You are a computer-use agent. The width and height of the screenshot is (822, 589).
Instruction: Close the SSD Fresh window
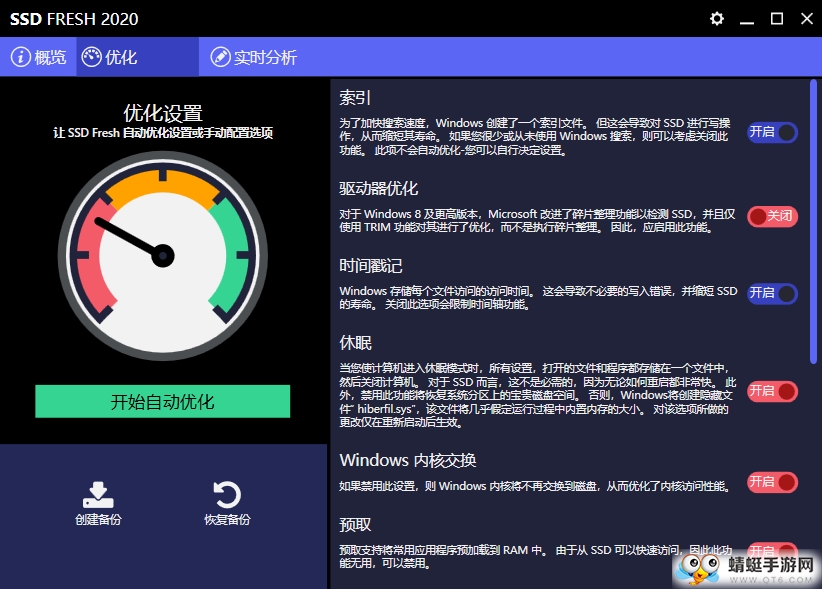pos(807,19)
